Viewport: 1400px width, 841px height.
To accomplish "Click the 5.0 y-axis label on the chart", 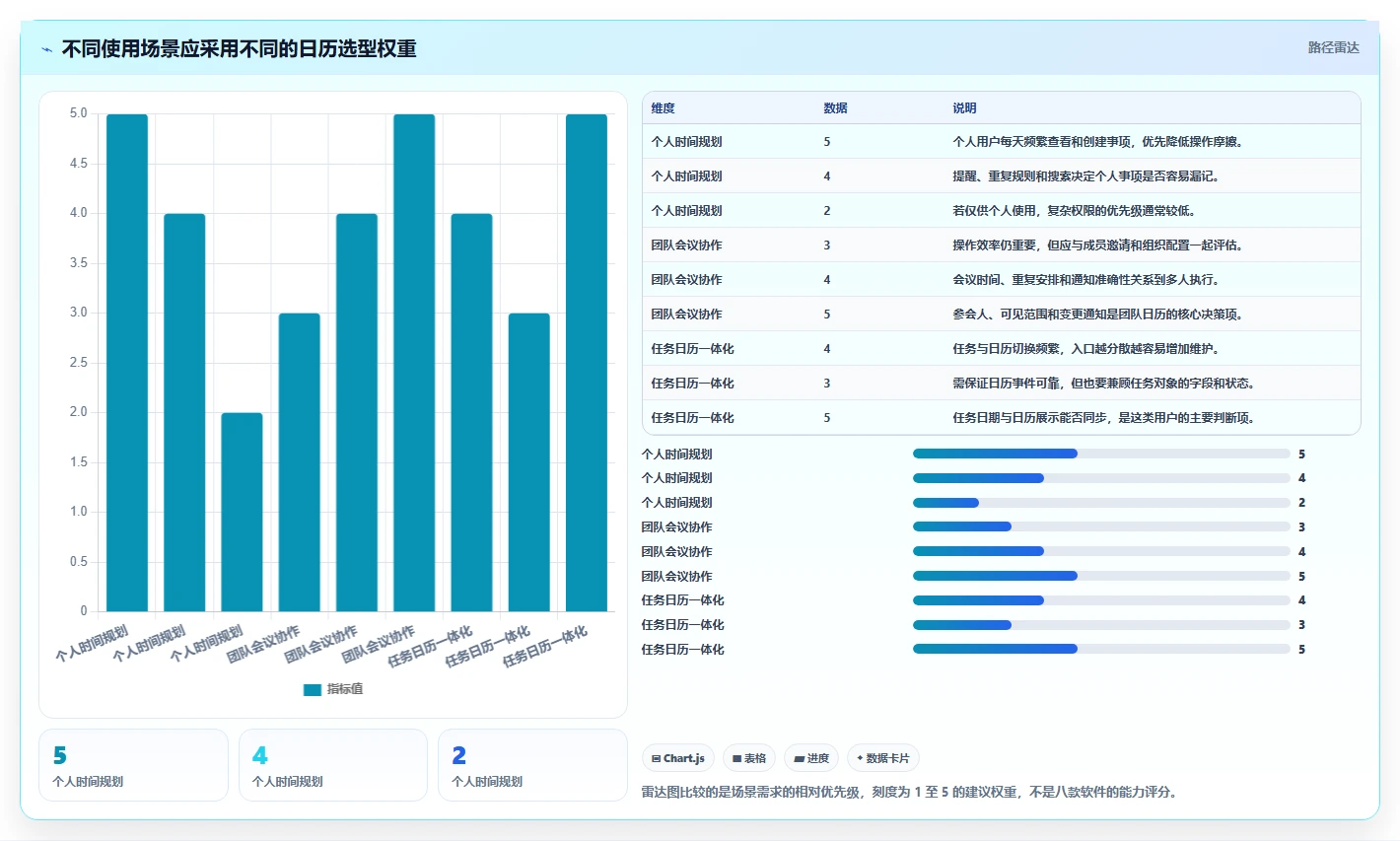I will 78,113.
